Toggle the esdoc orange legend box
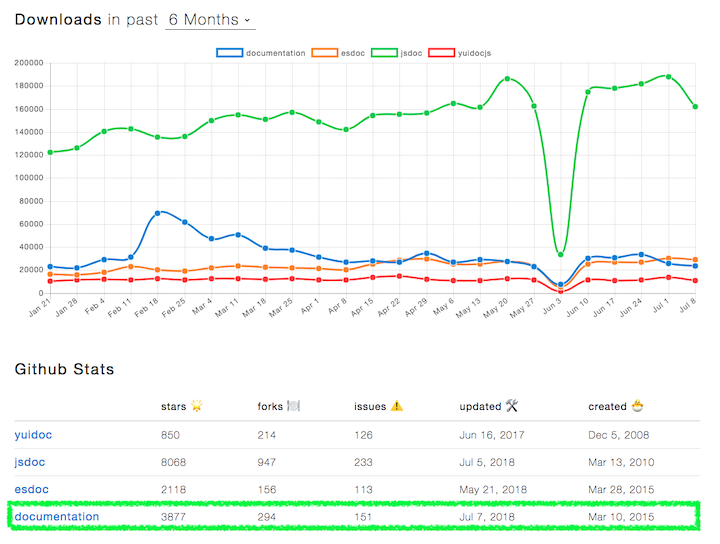The image size is (720, 544). tap(325, 53)
